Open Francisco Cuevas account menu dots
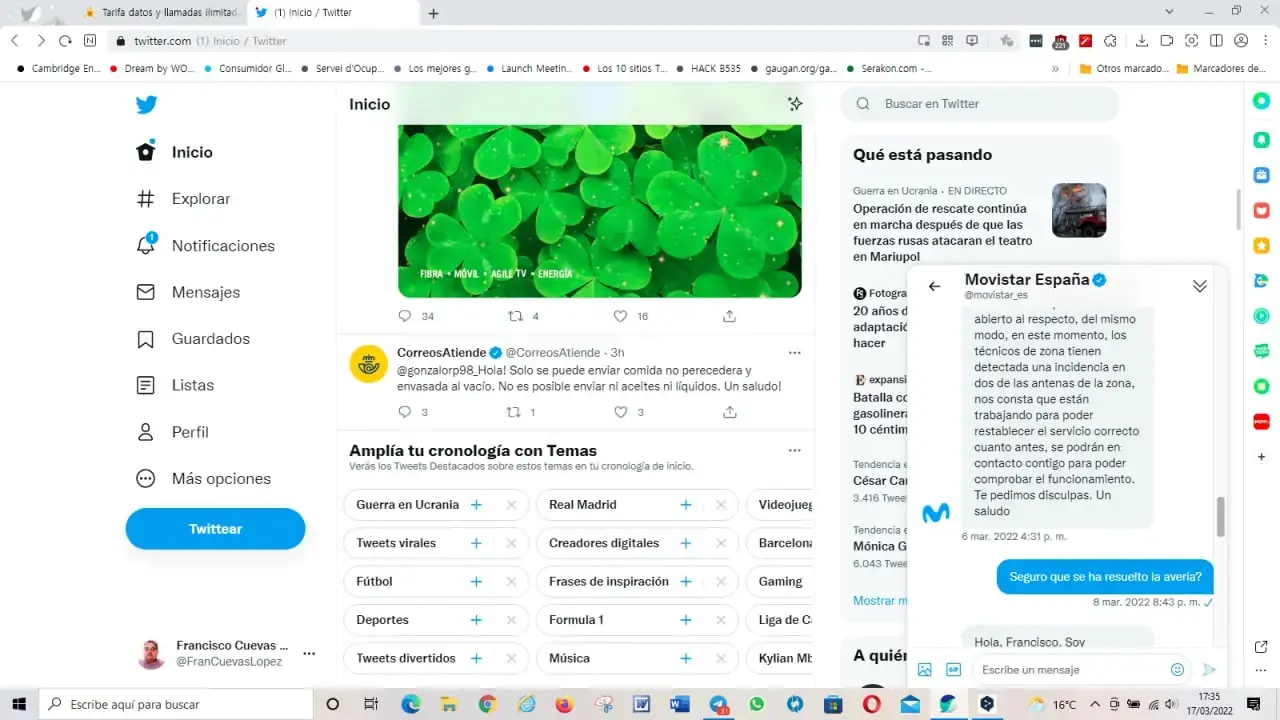Viewport: 1280px width, 720px height. [309, 654]
